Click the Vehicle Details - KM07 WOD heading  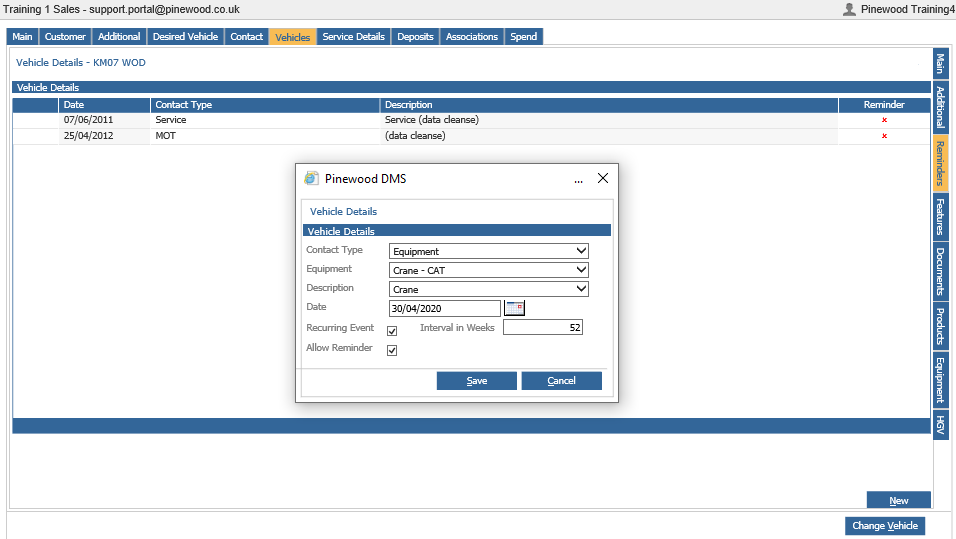(x=80, y=62)
